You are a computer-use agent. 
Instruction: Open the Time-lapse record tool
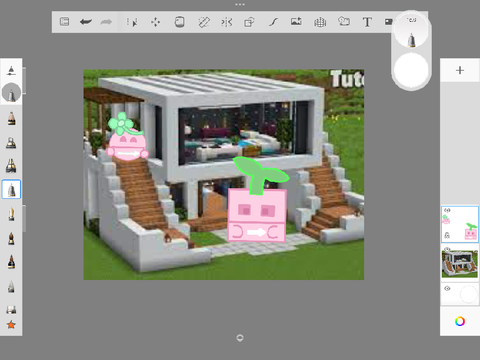point(344,22)
